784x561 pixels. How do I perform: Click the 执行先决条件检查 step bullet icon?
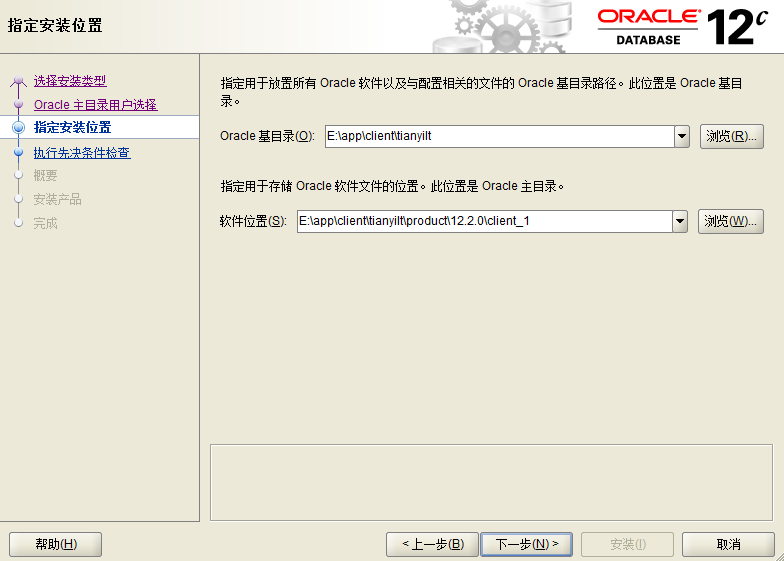pyautogui.click(x=18, y=152)
